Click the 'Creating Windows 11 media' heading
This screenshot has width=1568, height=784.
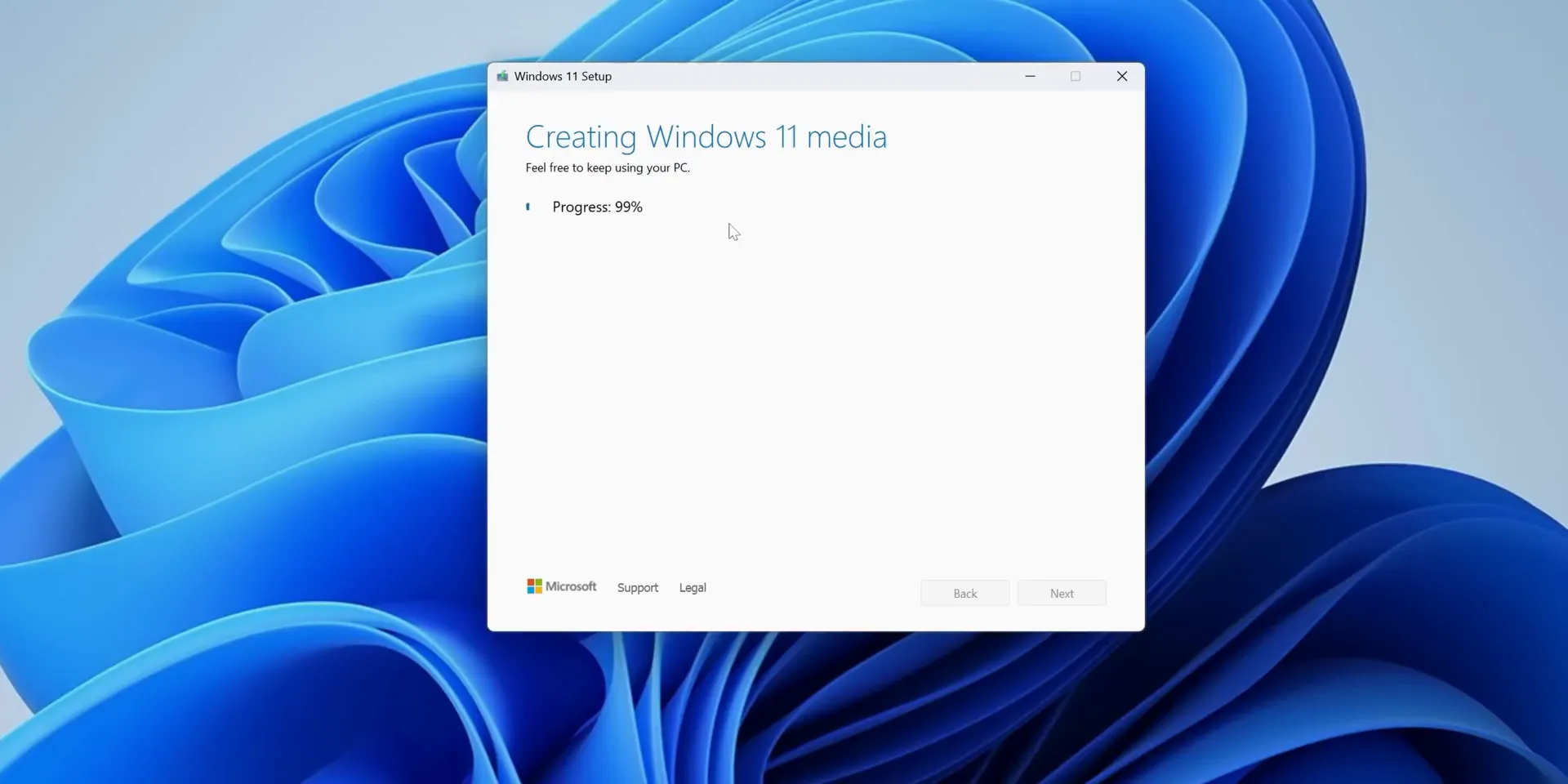click(706, 137)
